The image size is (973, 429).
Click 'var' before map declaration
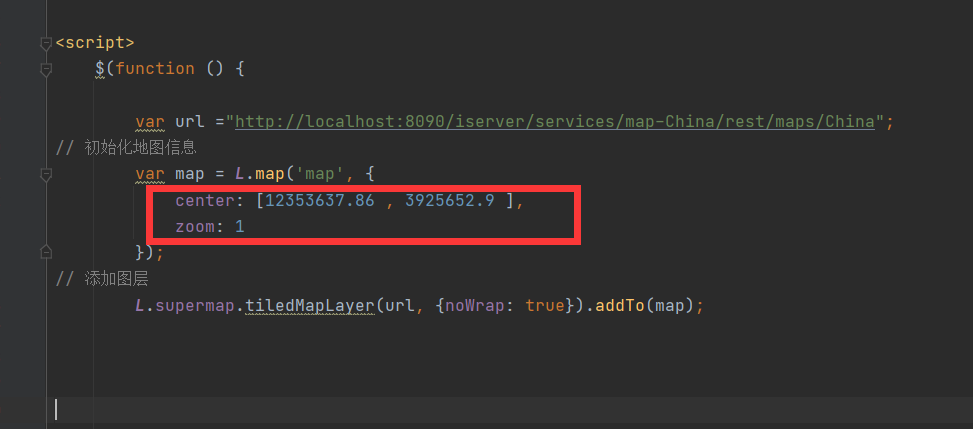pyautogui.click(x=150, y=174)
